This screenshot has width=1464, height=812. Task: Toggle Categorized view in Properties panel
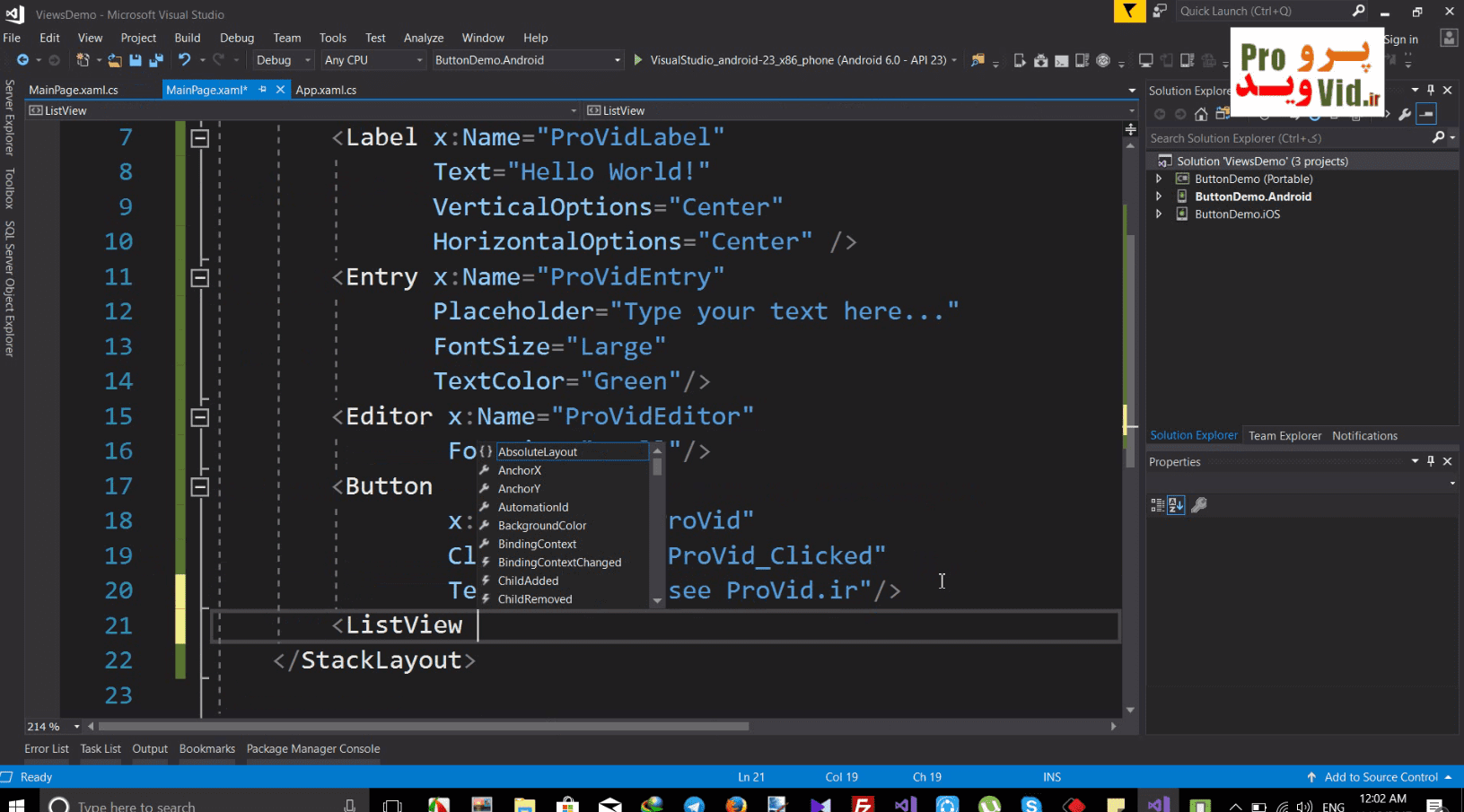click(1157, 505)
